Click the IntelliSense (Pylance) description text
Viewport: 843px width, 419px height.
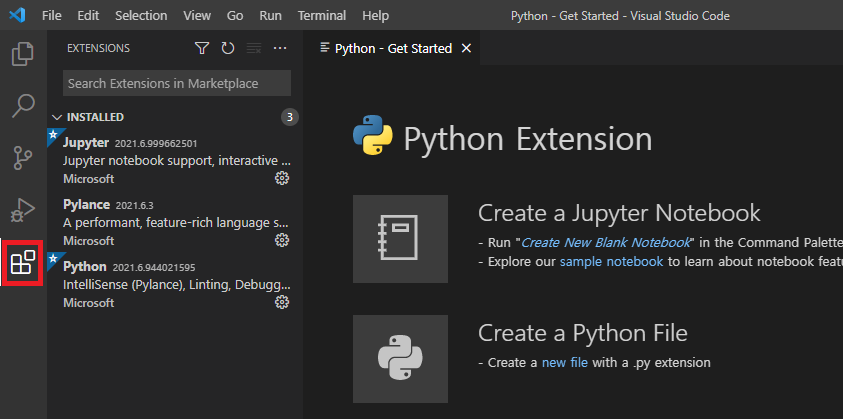[x=177, y=285]
